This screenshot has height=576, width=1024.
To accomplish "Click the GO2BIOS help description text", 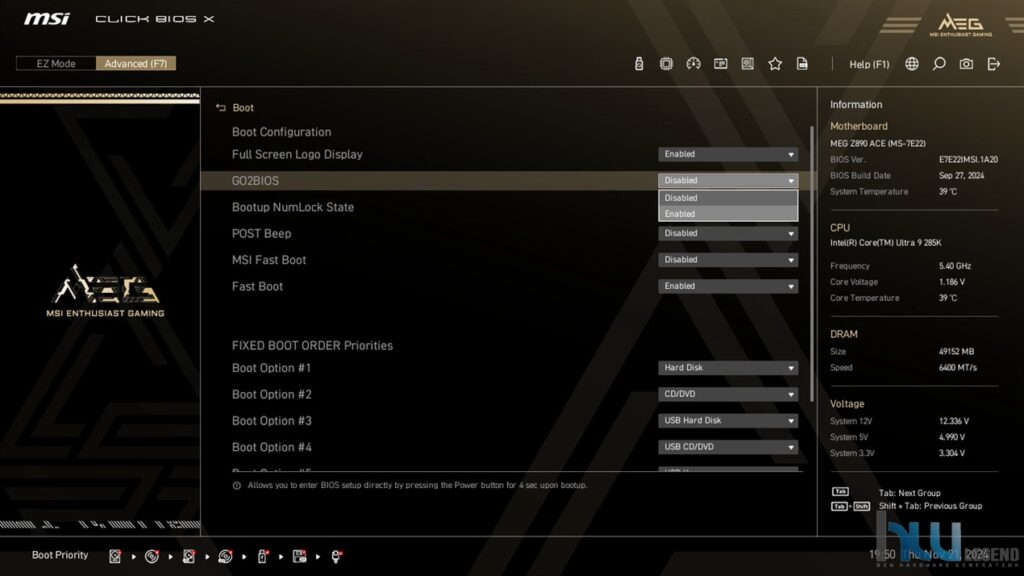I will [x=417, y=485].
